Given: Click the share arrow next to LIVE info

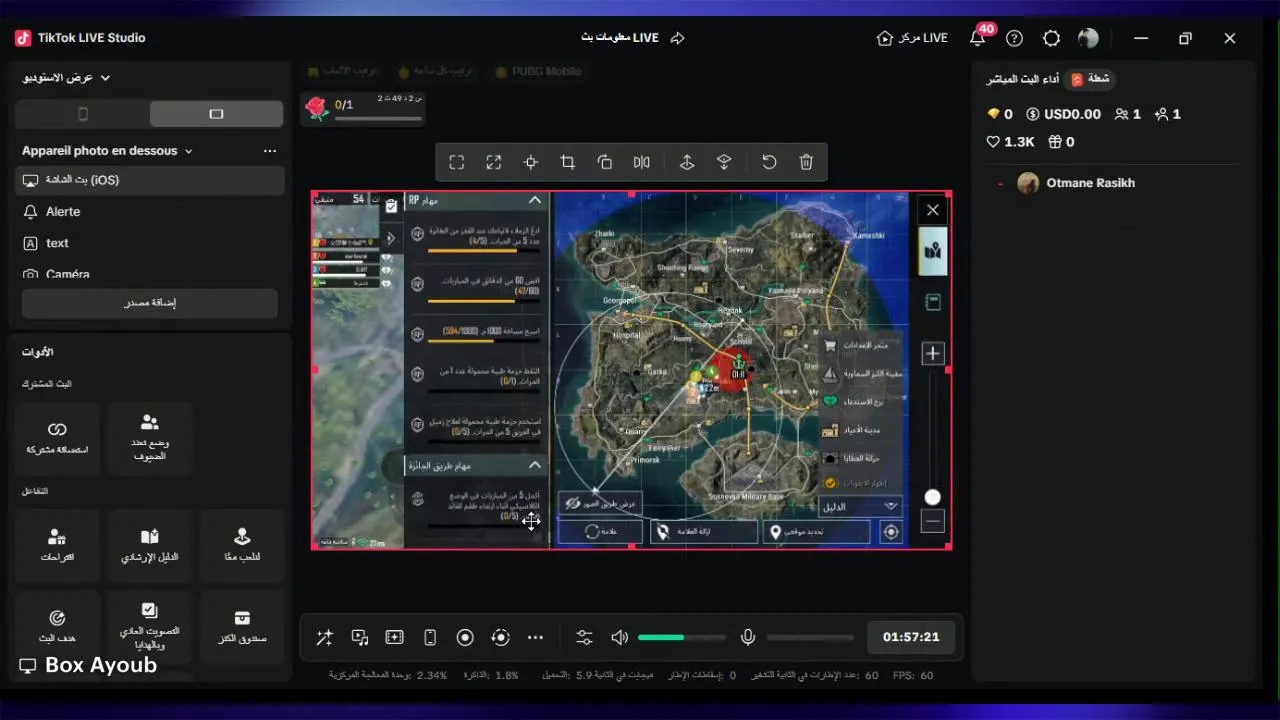Looking at the screenshot, I should coord(677,38).
